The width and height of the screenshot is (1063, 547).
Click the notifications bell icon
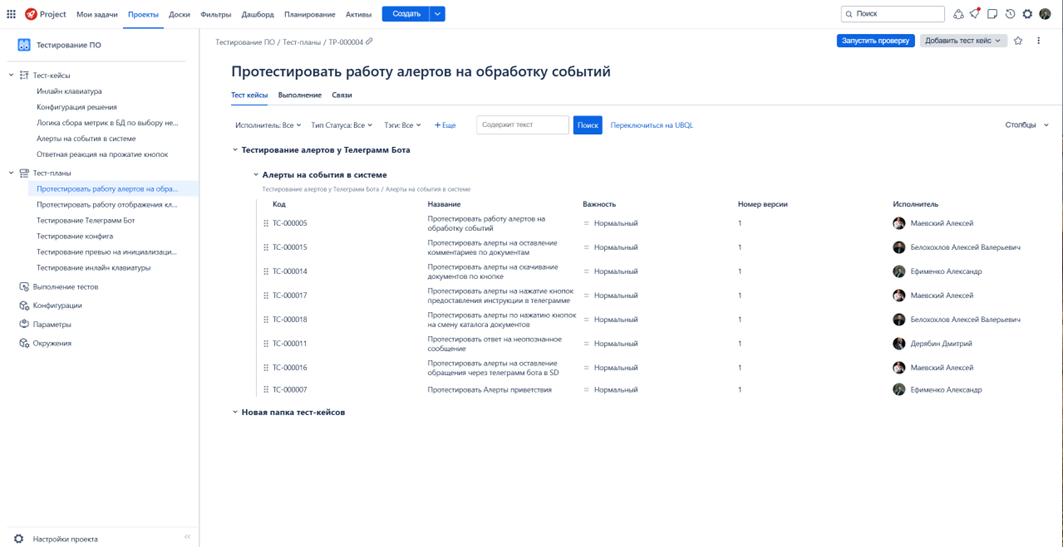[975, 14]
